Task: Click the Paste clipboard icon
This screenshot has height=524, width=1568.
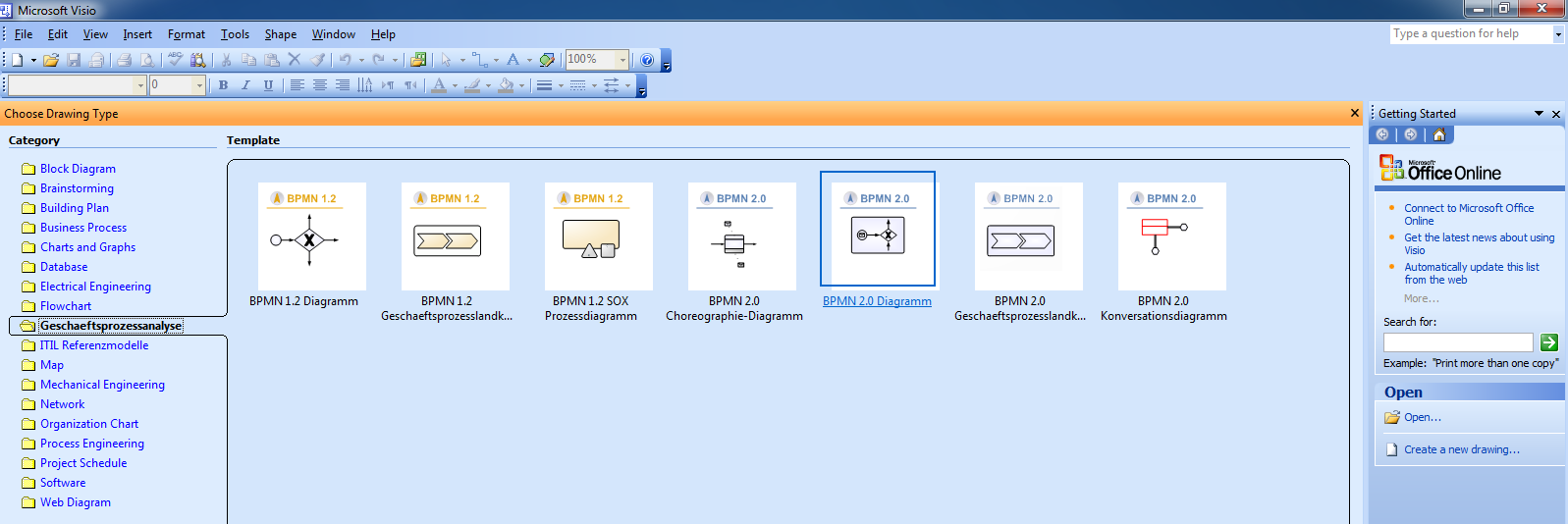Action: [x=272, y=60]
